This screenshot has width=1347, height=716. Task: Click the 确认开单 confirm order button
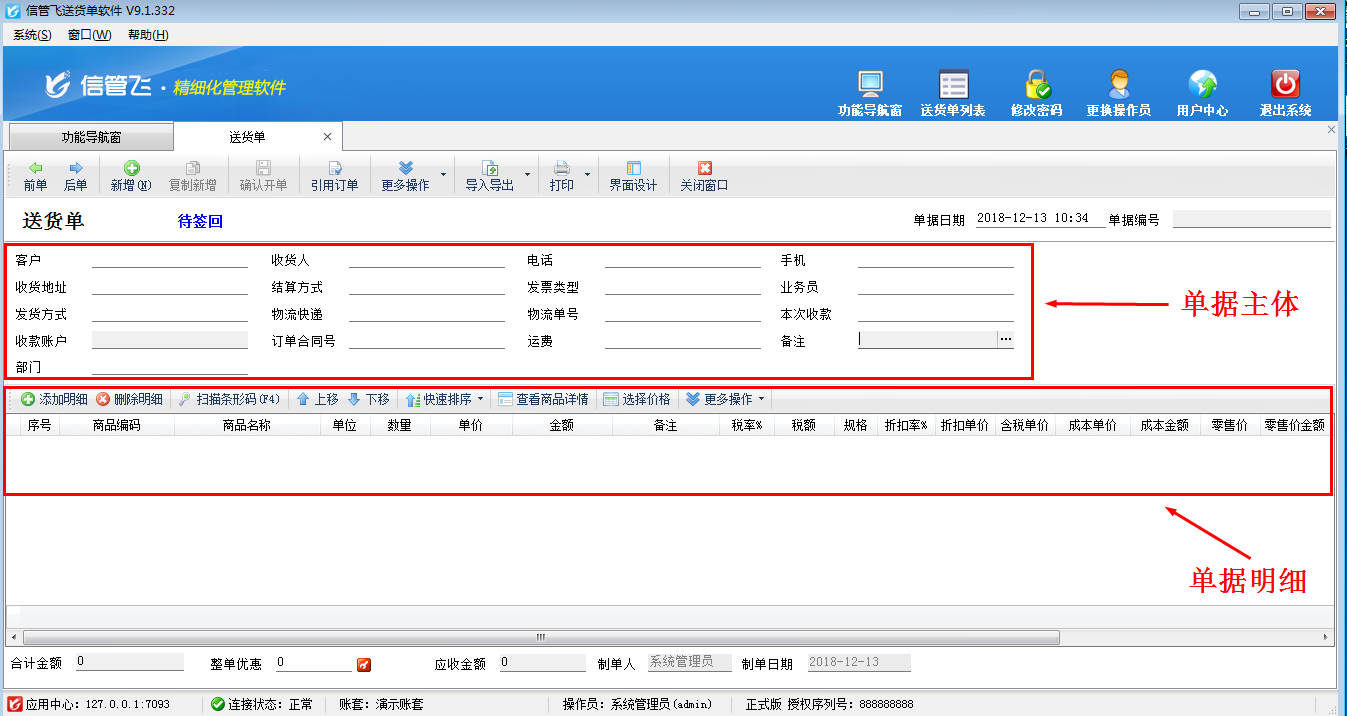click(263, 175)
